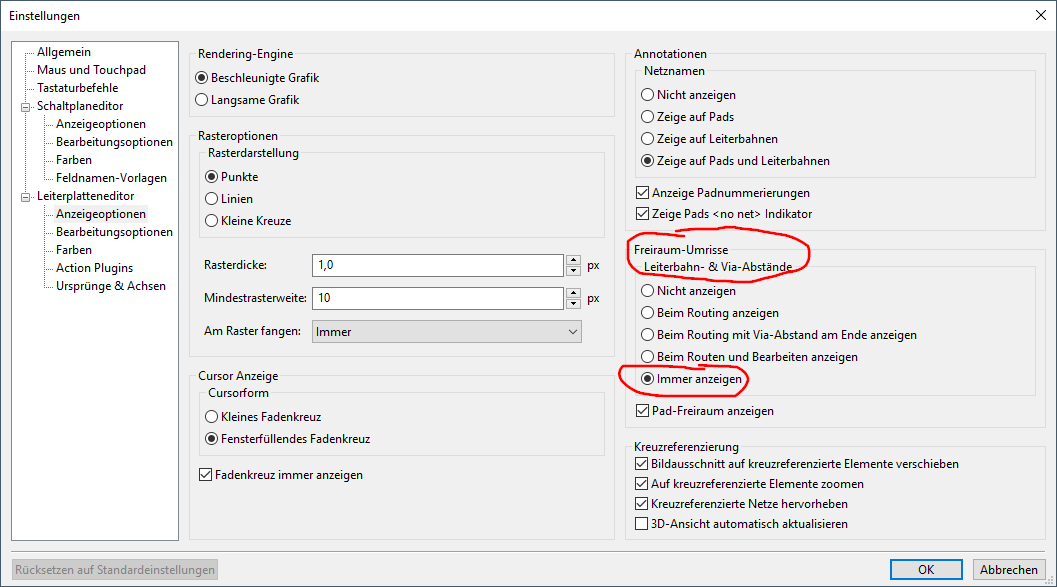This screenshot has width=1057, height=587.
Task: Click into the Rasterdicke input field
Action: tap(437, 266)
